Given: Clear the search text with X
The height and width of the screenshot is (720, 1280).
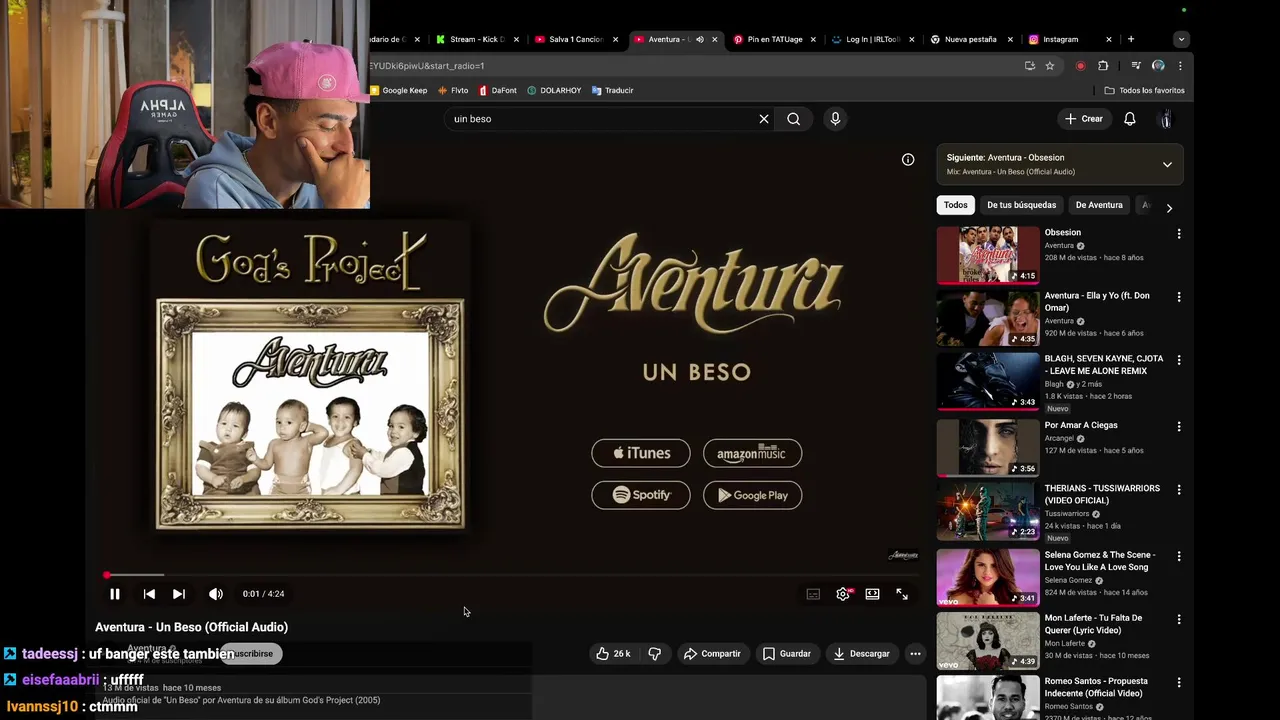Looking at the screenshot, I should pyautogui.click(x=764, y=119).
